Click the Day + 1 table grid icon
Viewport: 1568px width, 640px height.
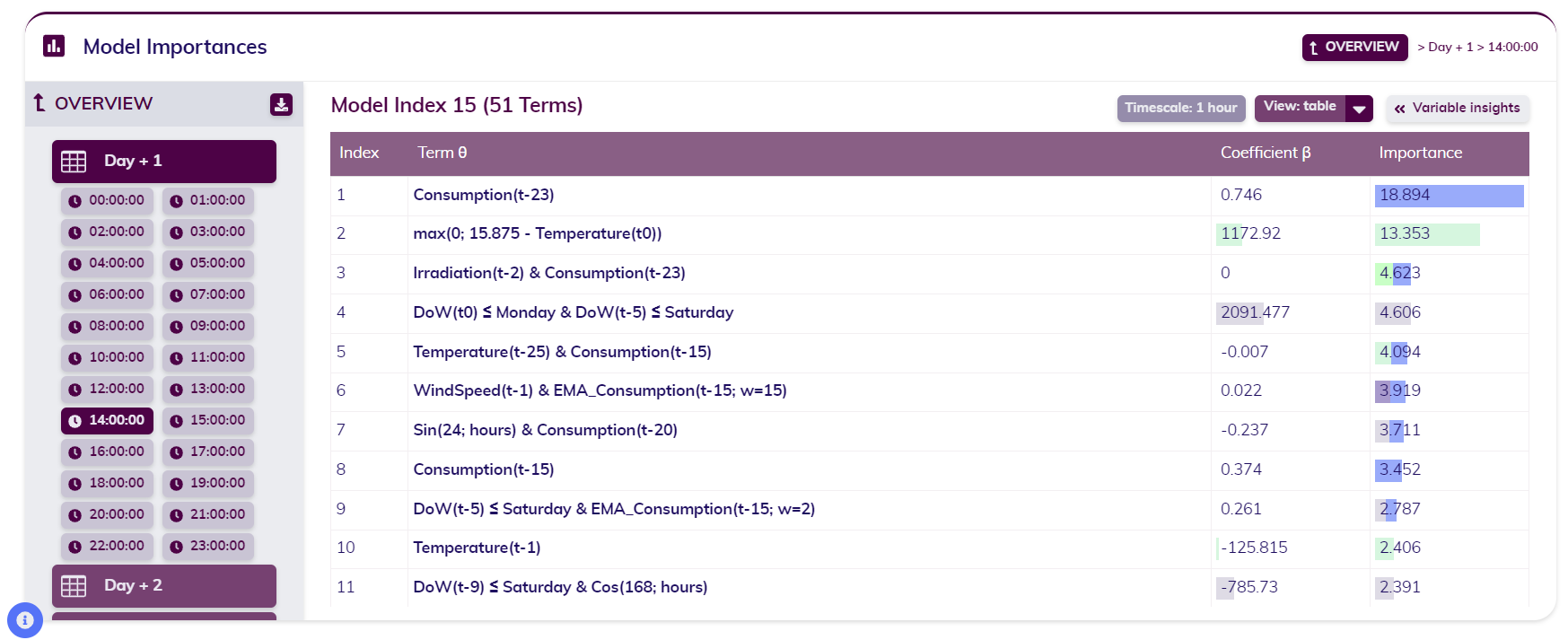click(x=74, y=162)
